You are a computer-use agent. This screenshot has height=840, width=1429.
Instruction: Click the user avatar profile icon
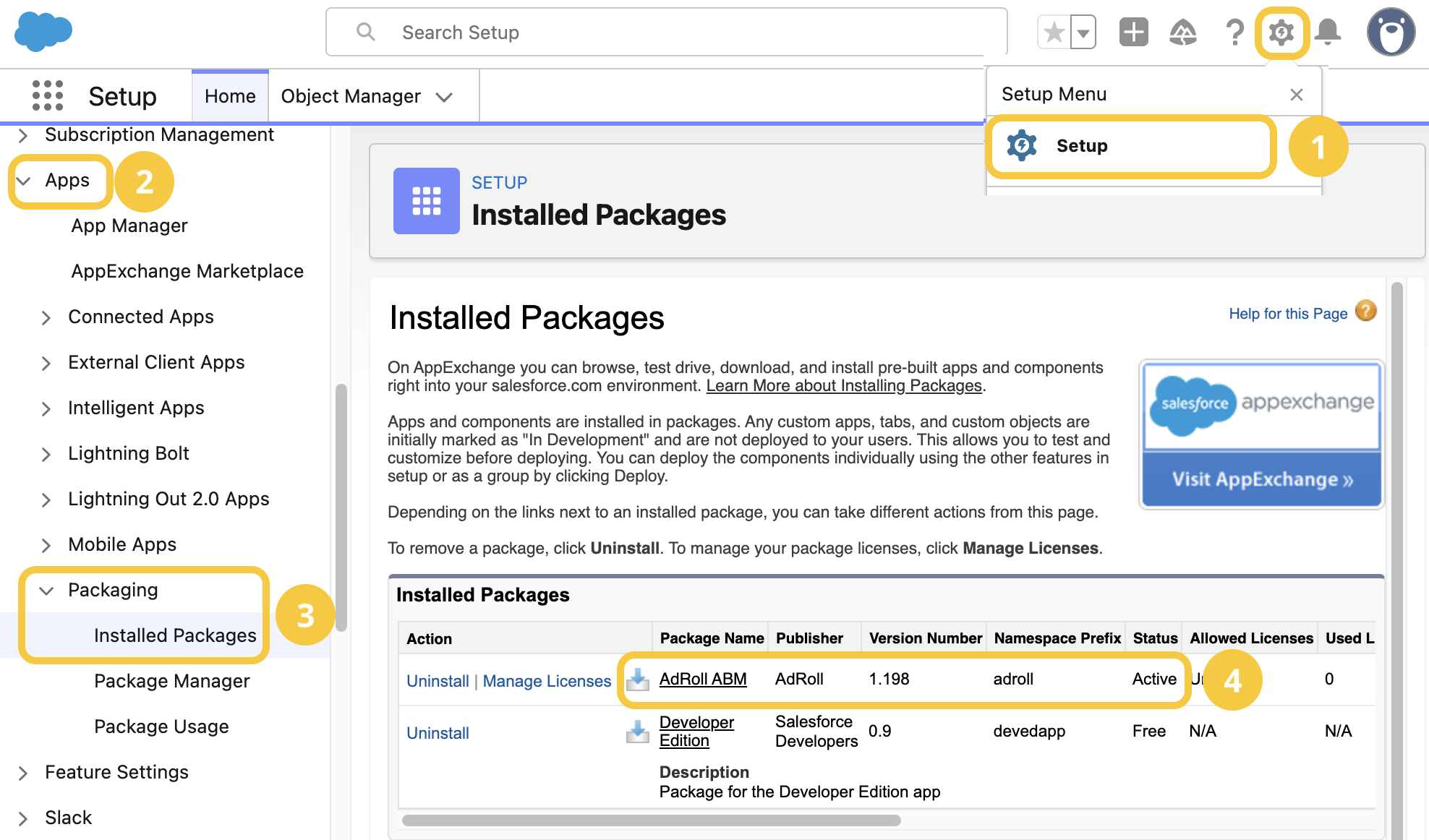(1390, 33)
